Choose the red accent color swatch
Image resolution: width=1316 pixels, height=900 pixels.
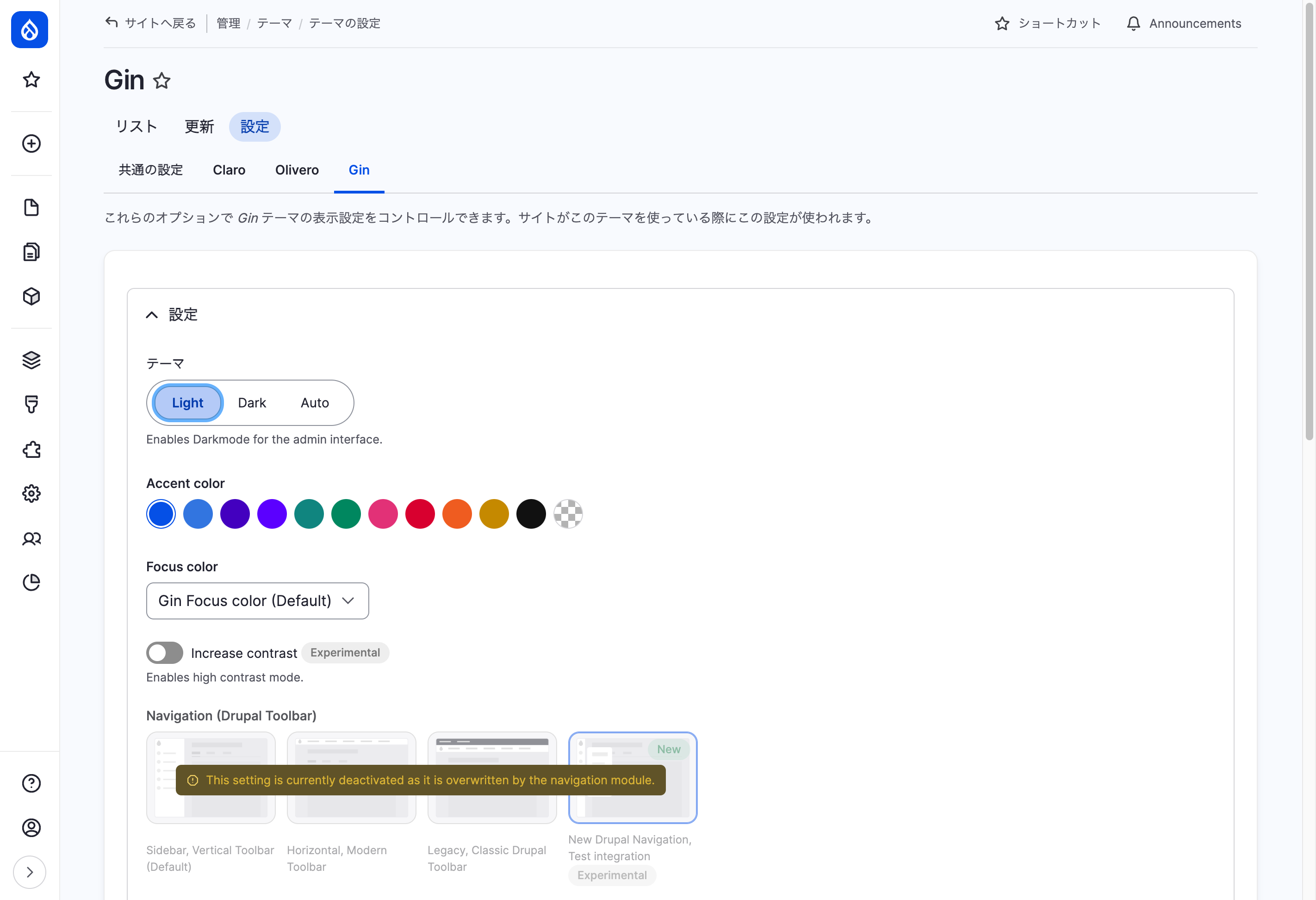pyautogui.click(x=420, y=514)
